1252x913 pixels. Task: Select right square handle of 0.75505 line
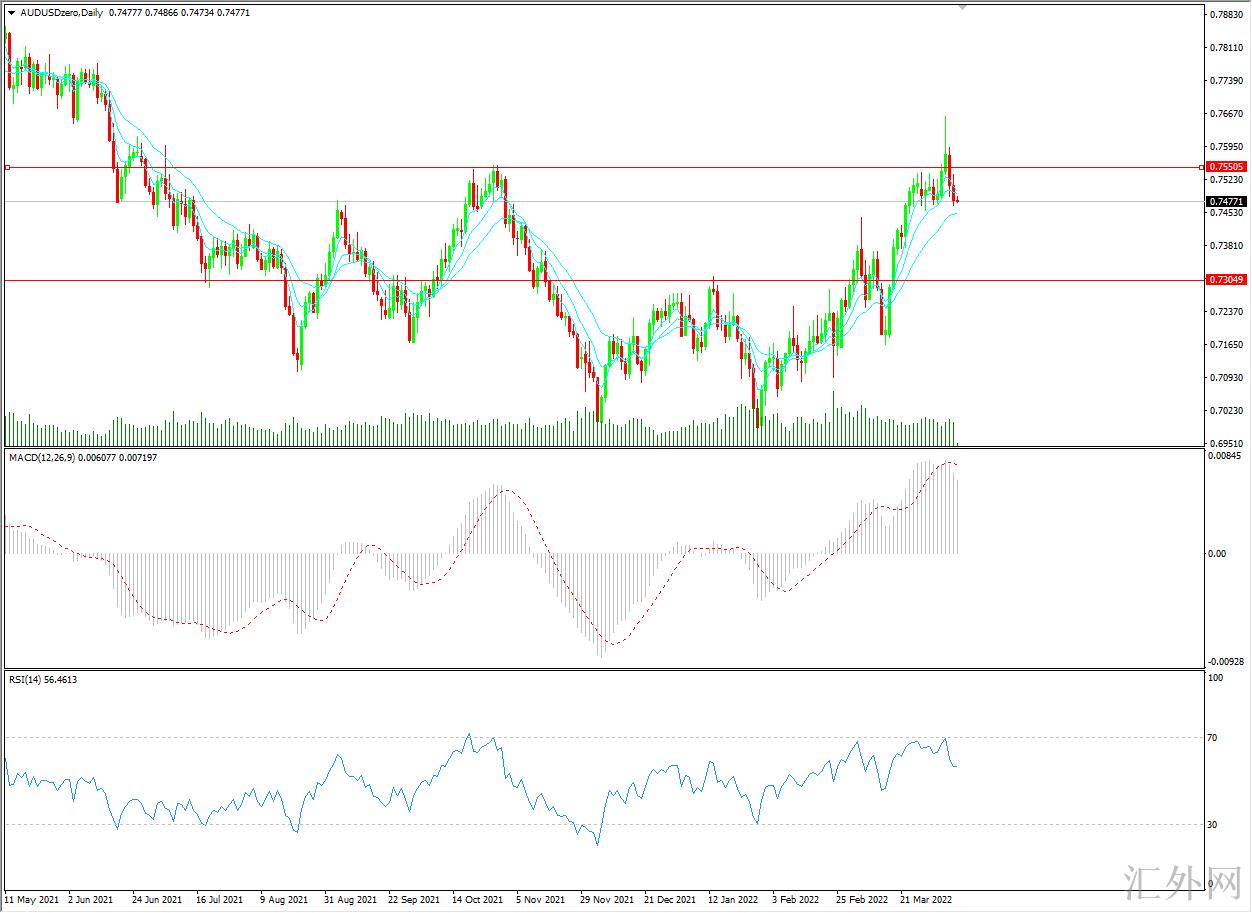tap(1201, 167)
